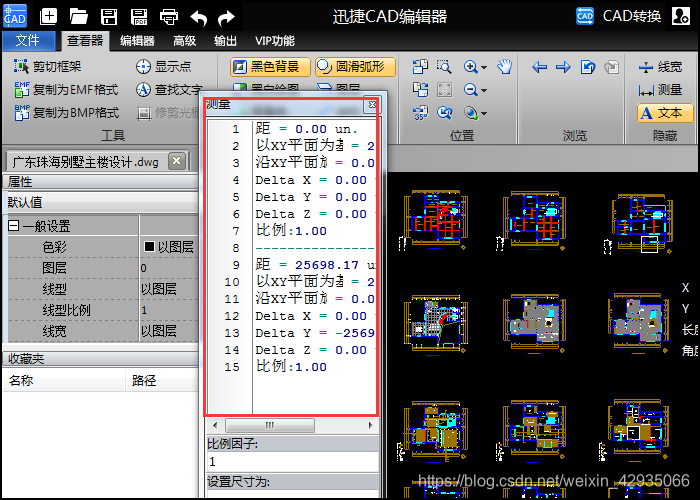Click the zoom in magnifier icon

471,67
